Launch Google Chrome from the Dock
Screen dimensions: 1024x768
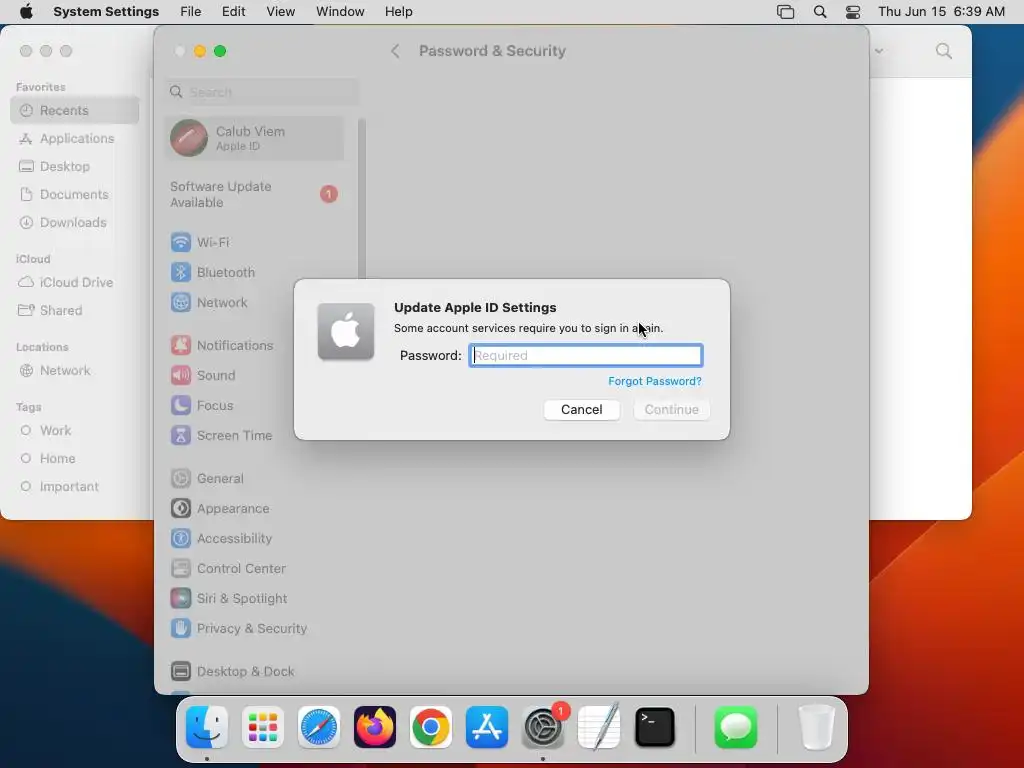tap(431, 727)
